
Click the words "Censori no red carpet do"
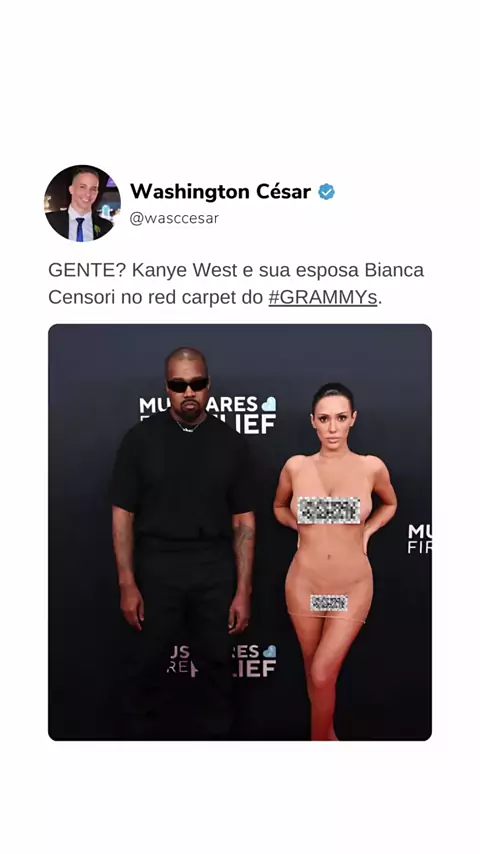(x=155, y=297)
